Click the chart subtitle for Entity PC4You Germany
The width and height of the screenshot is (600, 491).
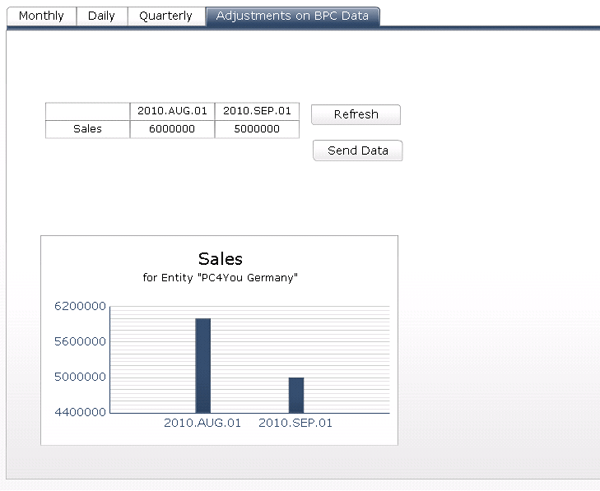point(220,277)
